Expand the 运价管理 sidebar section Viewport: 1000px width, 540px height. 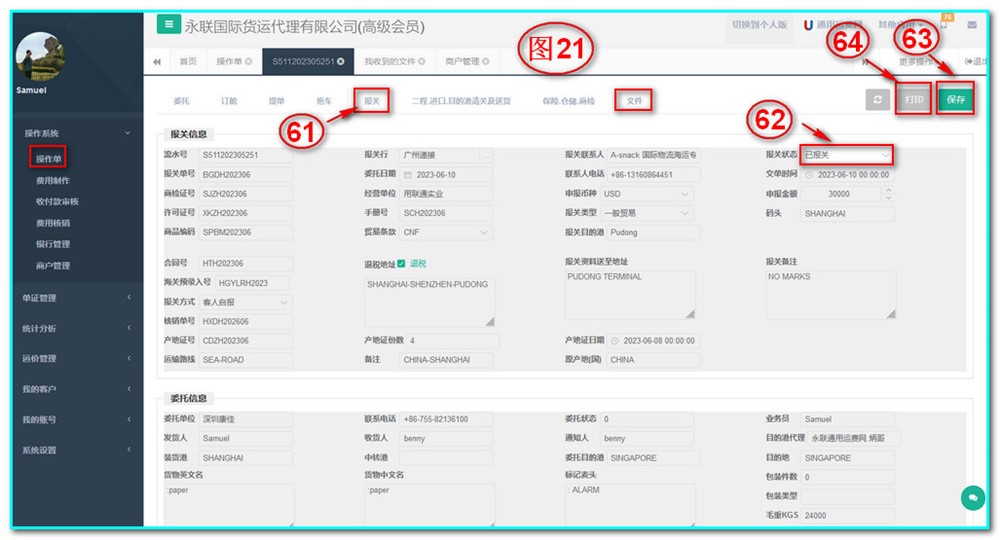(78, 358)
